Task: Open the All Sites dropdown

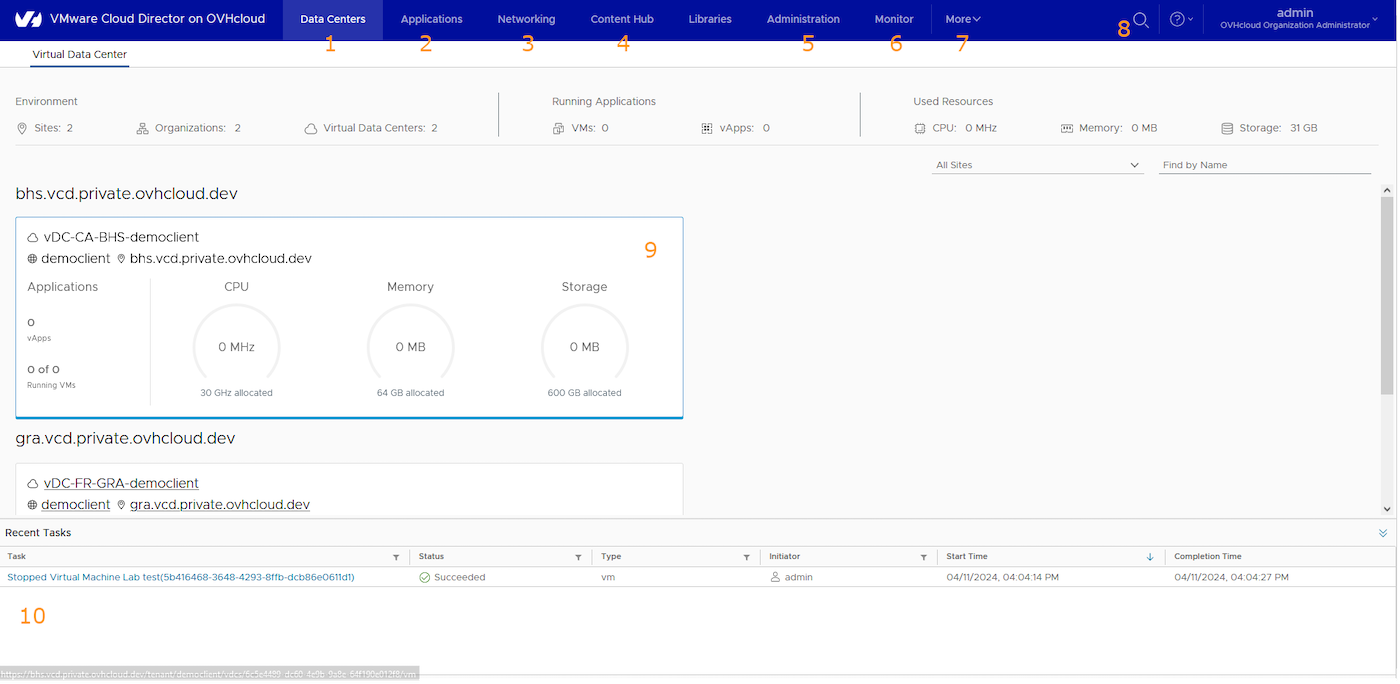Action: [x=1037, y=164]
